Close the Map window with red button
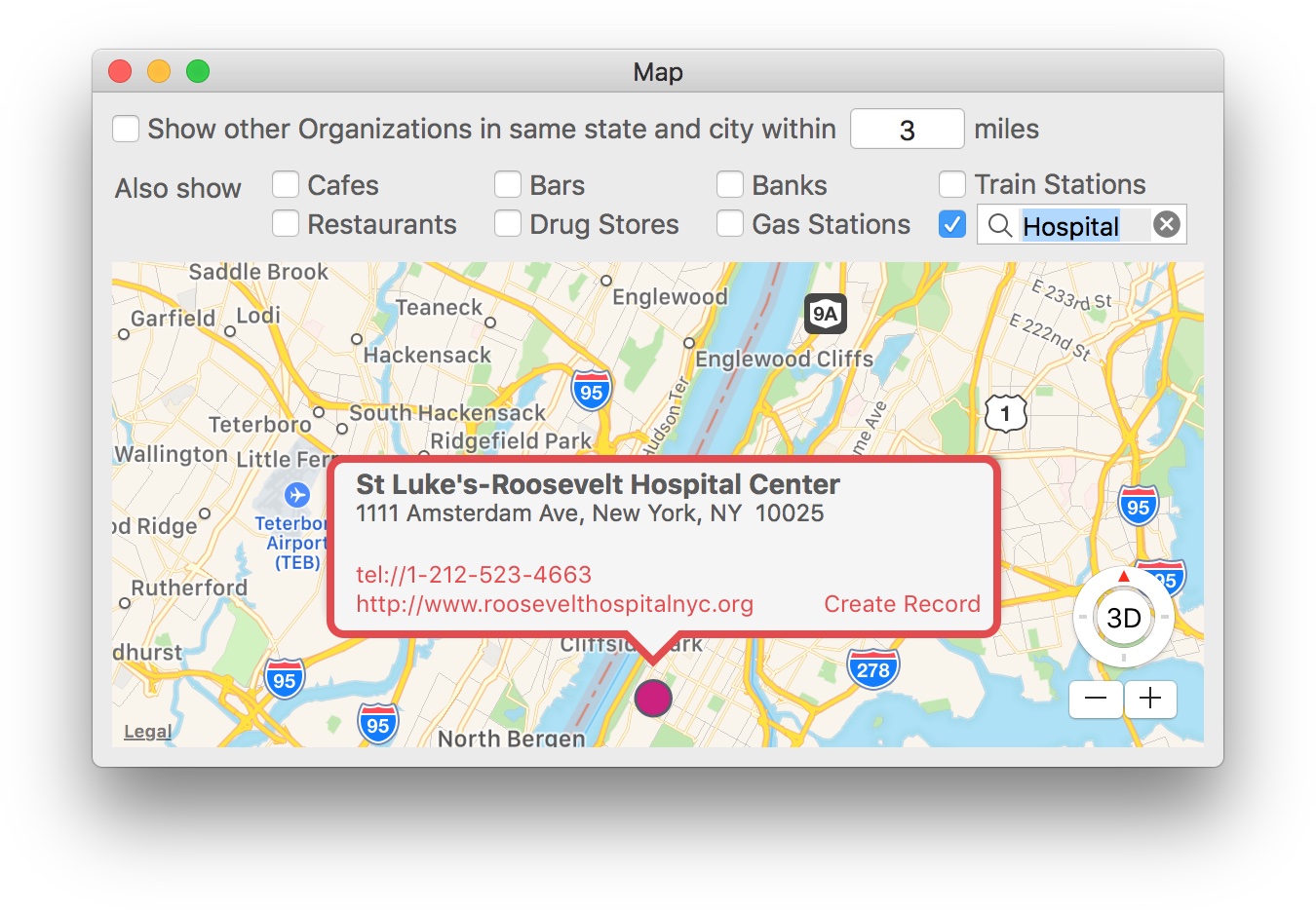1316x910 pixels. click(120, 71)
